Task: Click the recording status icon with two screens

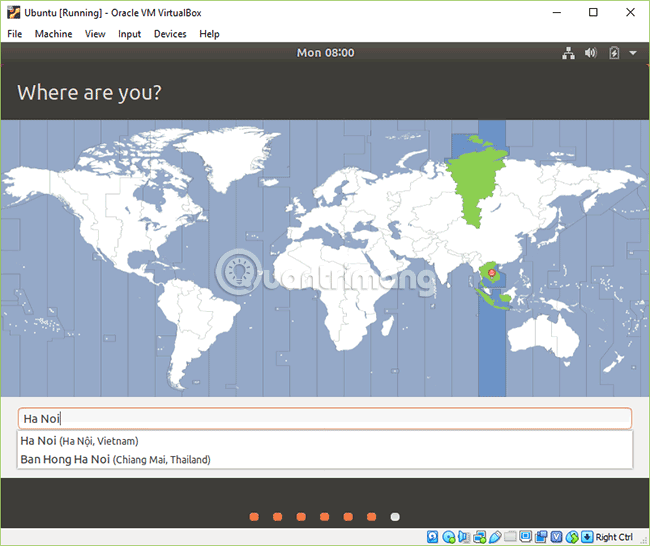Action: [x=541, y=537]
